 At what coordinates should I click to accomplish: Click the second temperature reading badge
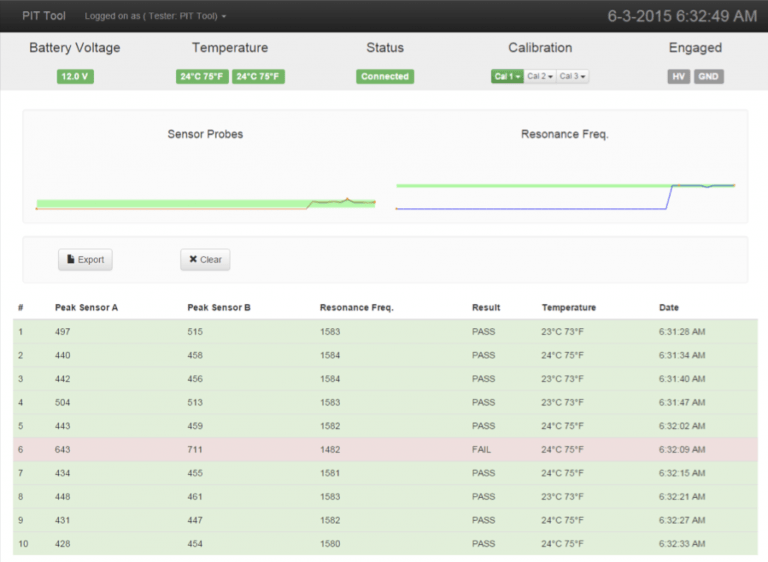click(x=258, y=77)
